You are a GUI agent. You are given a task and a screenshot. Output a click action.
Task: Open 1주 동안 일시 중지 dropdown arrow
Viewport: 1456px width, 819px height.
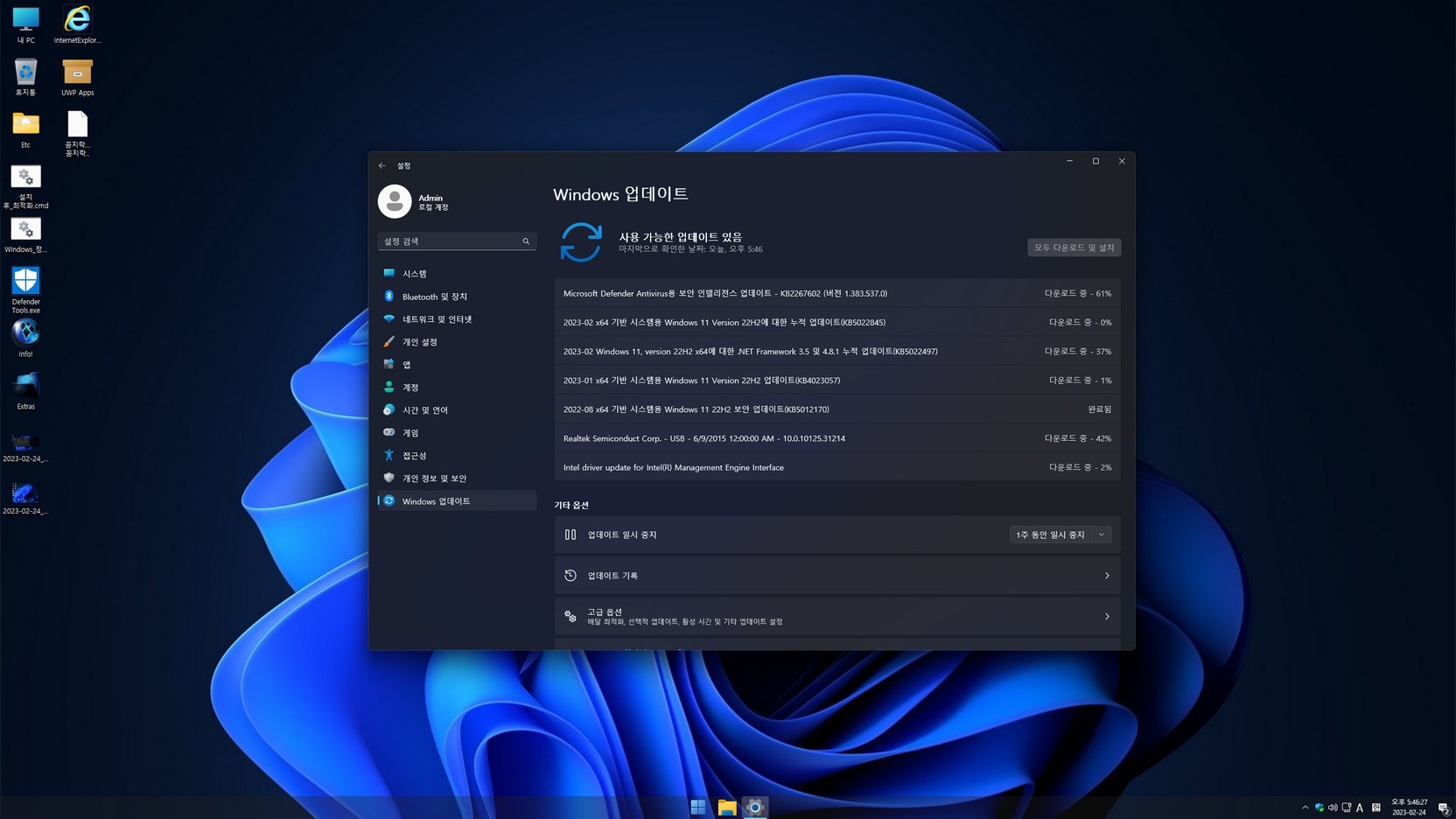point(1102,535)
